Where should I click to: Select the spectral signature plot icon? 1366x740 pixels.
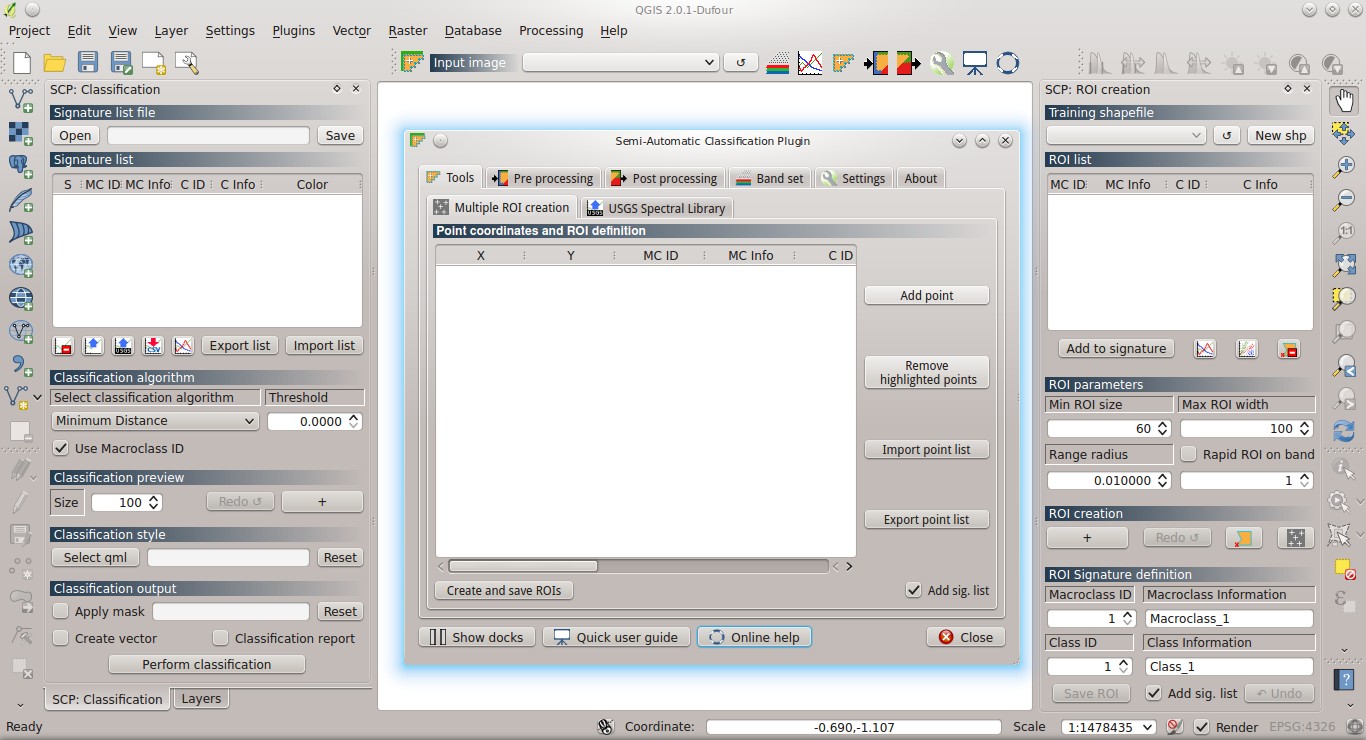808,62
